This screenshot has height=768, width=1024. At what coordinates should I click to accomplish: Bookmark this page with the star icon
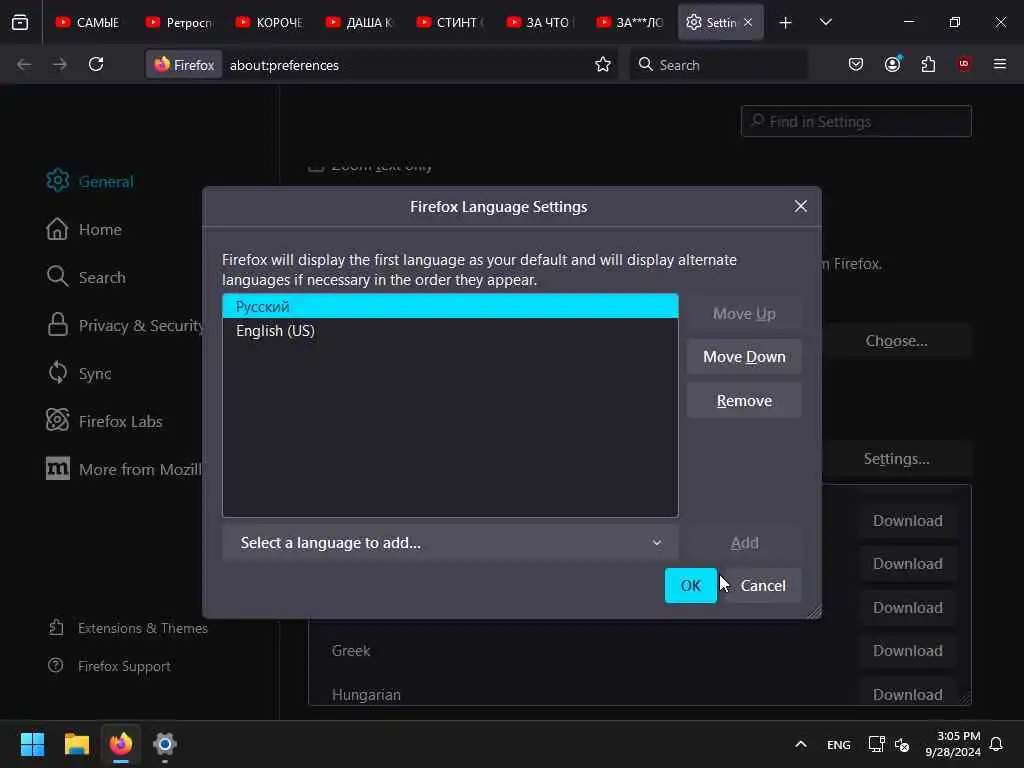(x=602, y=64)
